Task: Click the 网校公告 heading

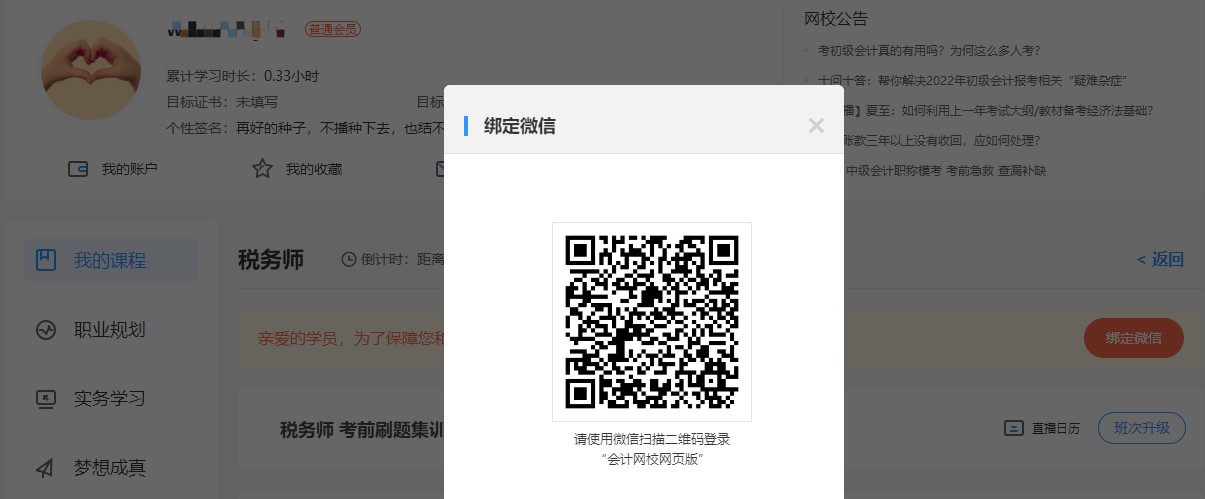Action: click(836, 18)
